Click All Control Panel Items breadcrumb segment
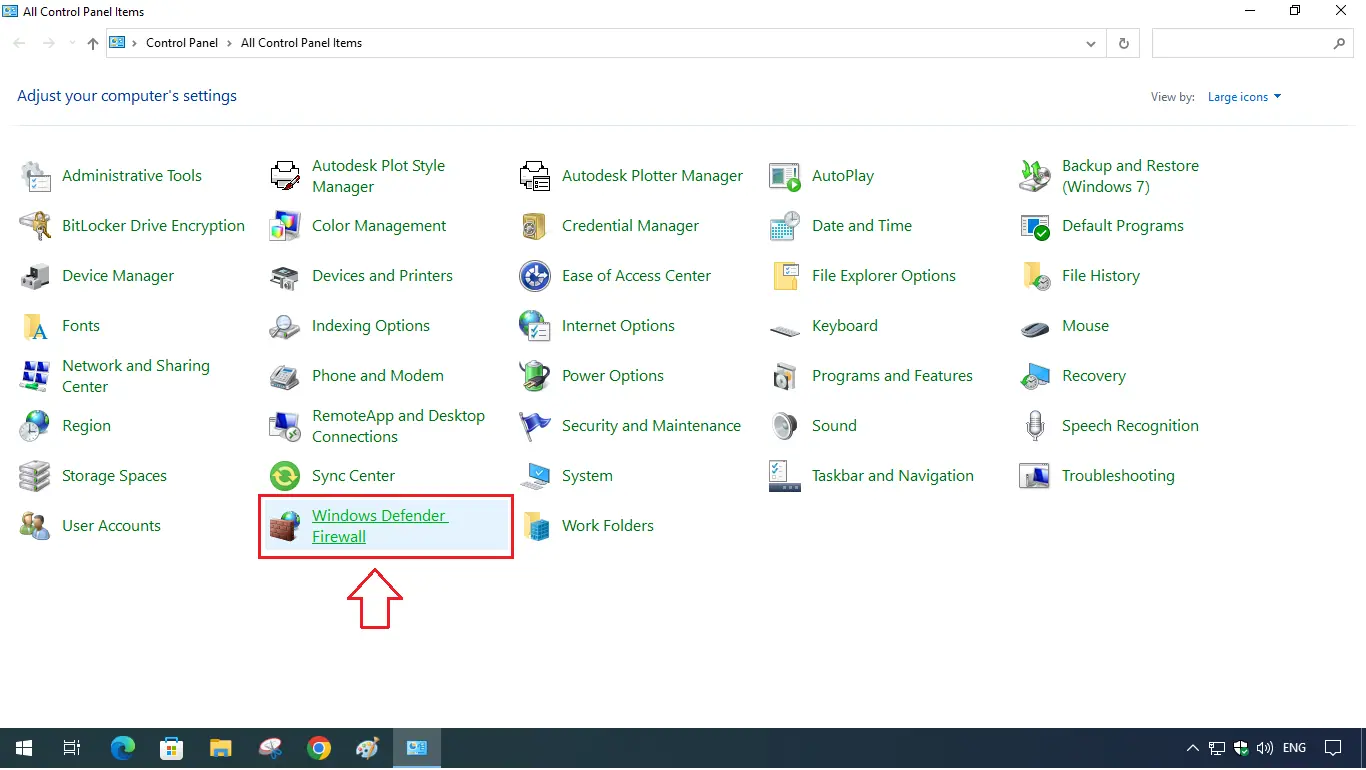1366x770 pixels. coord(301,43)
